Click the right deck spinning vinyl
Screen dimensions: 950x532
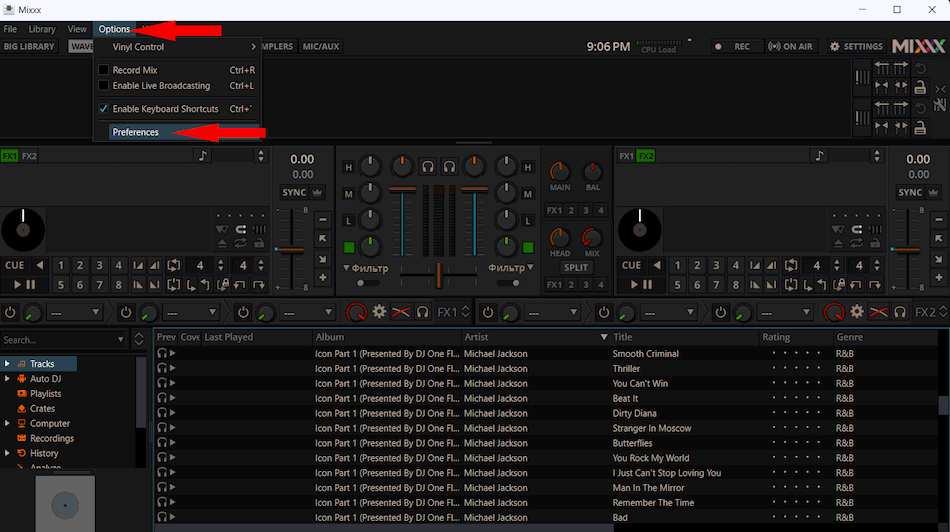tap(639, 231)
